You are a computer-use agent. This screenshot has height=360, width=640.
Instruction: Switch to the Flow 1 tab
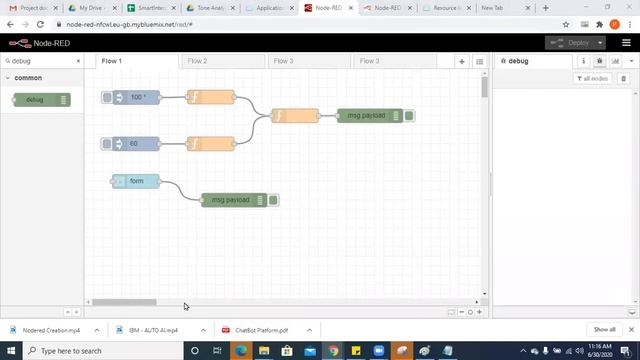point(137,61)
